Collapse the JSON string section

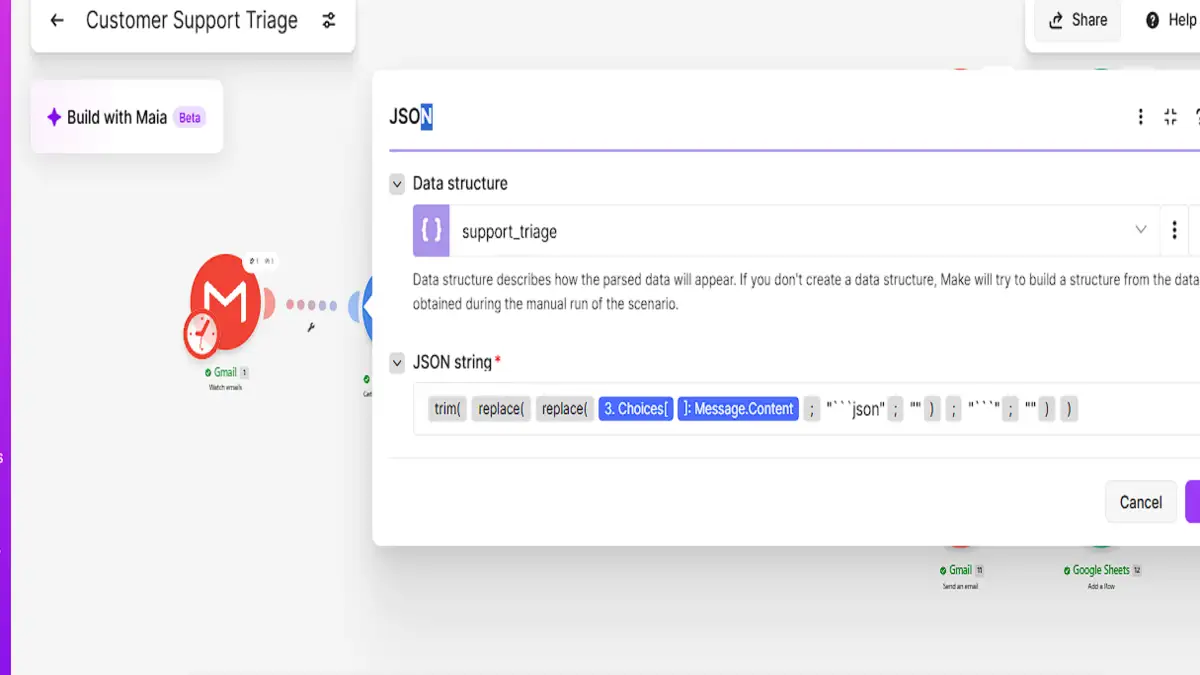click(x=398, y=362)
